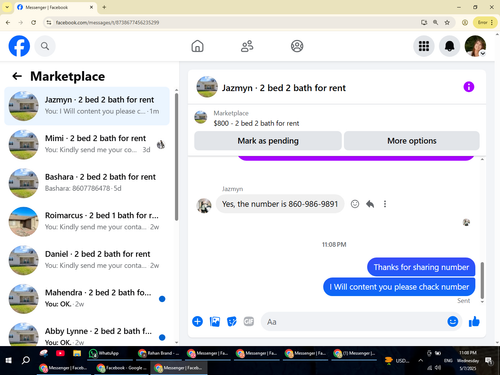This screenshot has height=375, width=500.
Task: Click the Facebook search magnifier icon
Action: pos(45,46)
